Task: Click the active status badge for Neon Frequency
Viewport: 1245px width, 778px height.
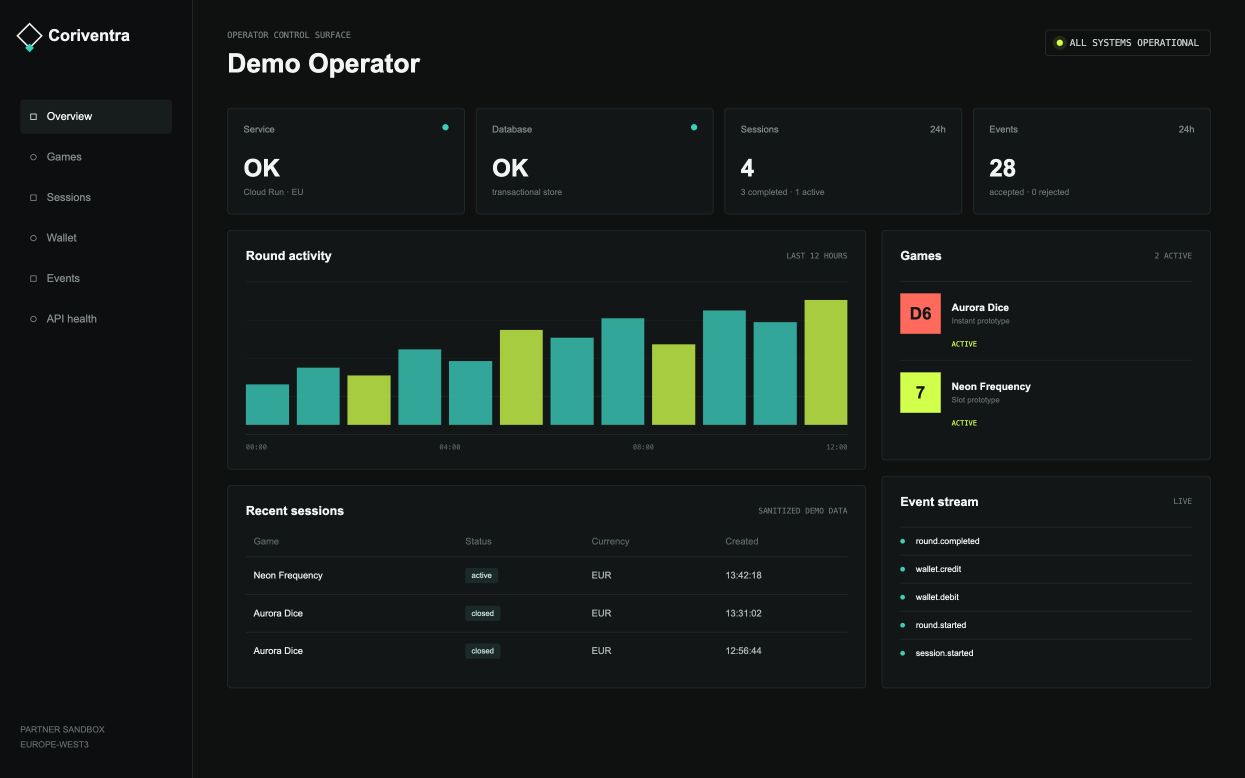Action: (482, 575)
